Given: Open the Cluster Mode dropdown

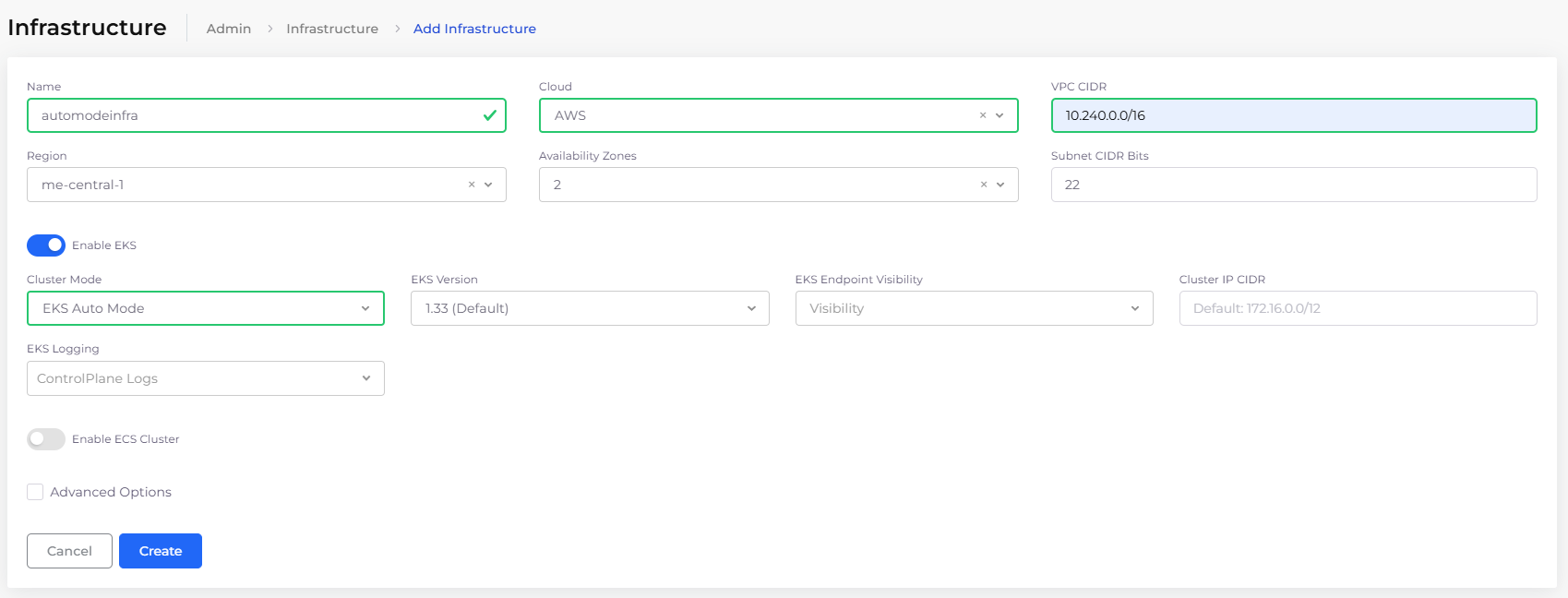Looking at the screenshot, I should (205, 308).
